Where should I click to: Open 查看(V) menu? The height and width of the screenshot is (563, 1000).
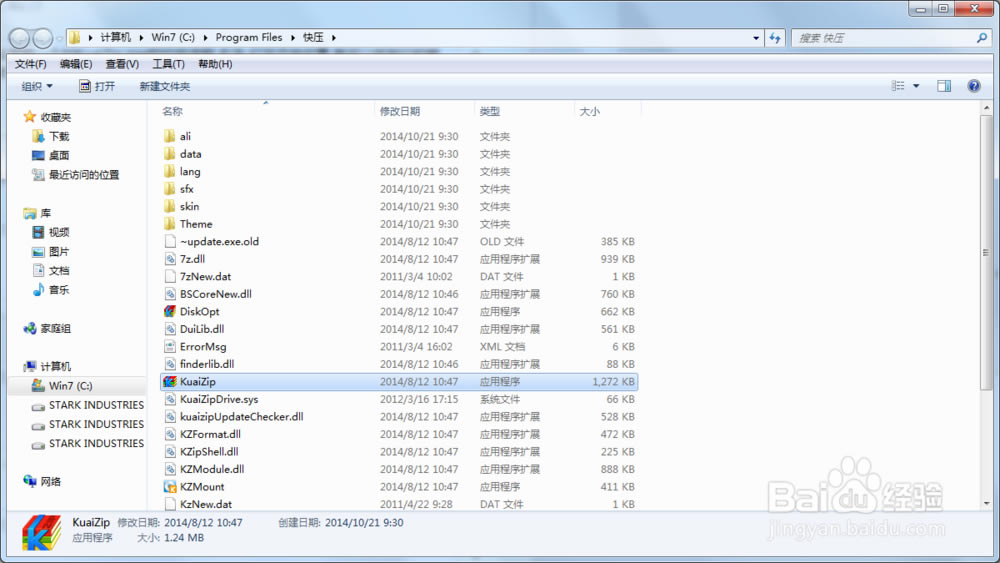(122, 64)
